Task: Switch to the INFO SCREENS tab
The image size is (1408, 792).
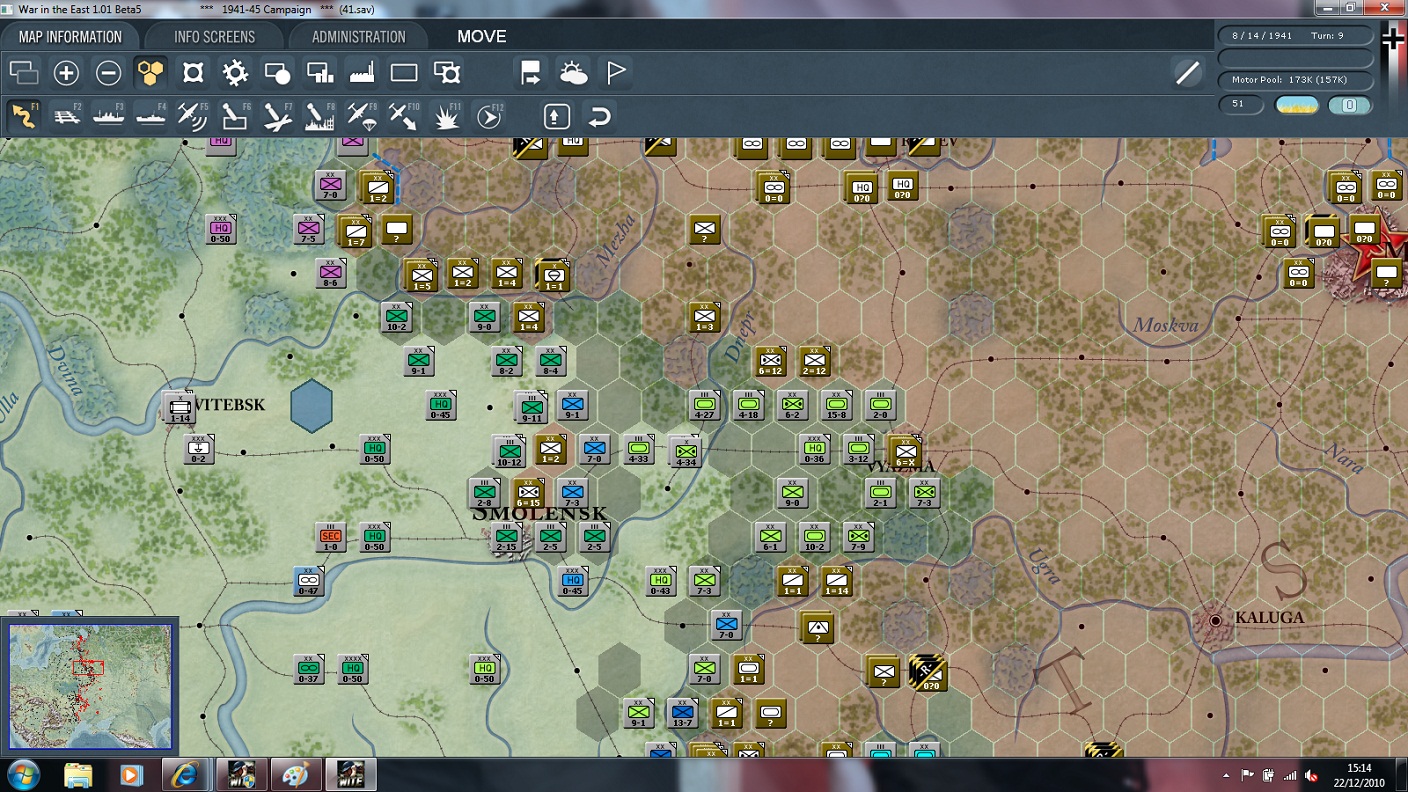Action: pos(214,37)
